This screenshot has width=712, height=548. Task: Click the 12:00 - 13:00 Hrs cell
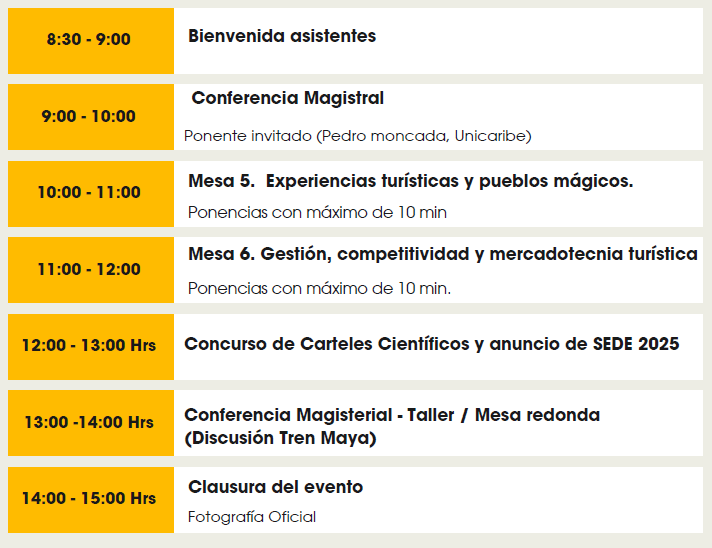[x=91, y=347]
